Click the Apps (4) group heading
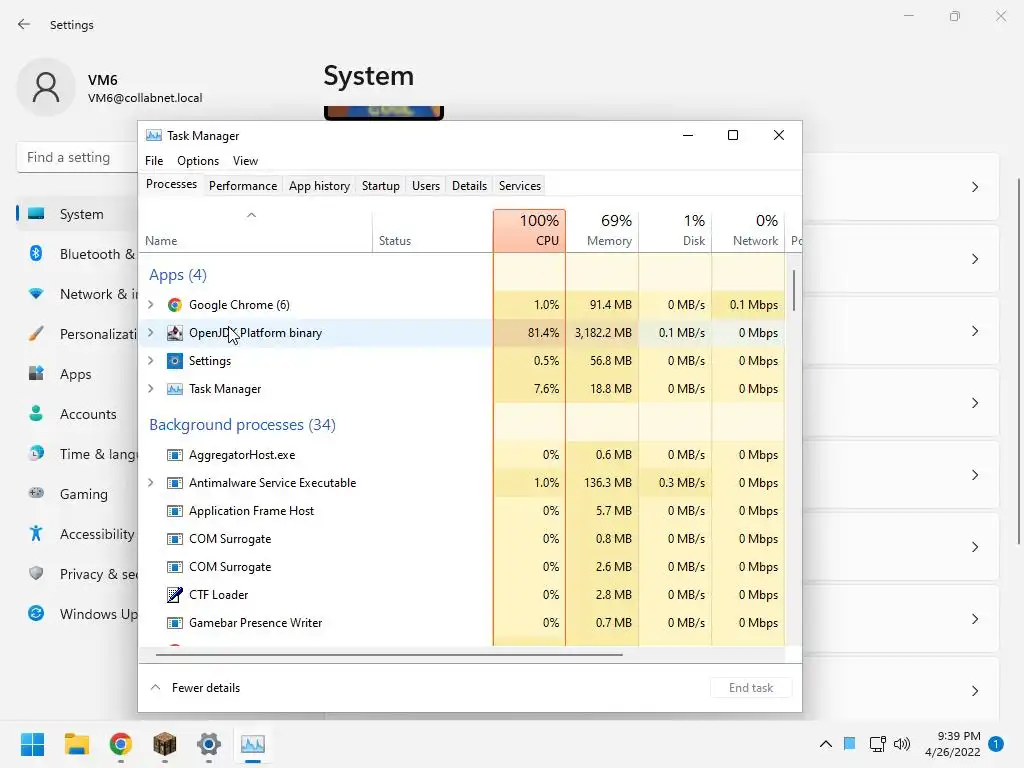This screenshot has width=1024, height=768. point(178,275)
